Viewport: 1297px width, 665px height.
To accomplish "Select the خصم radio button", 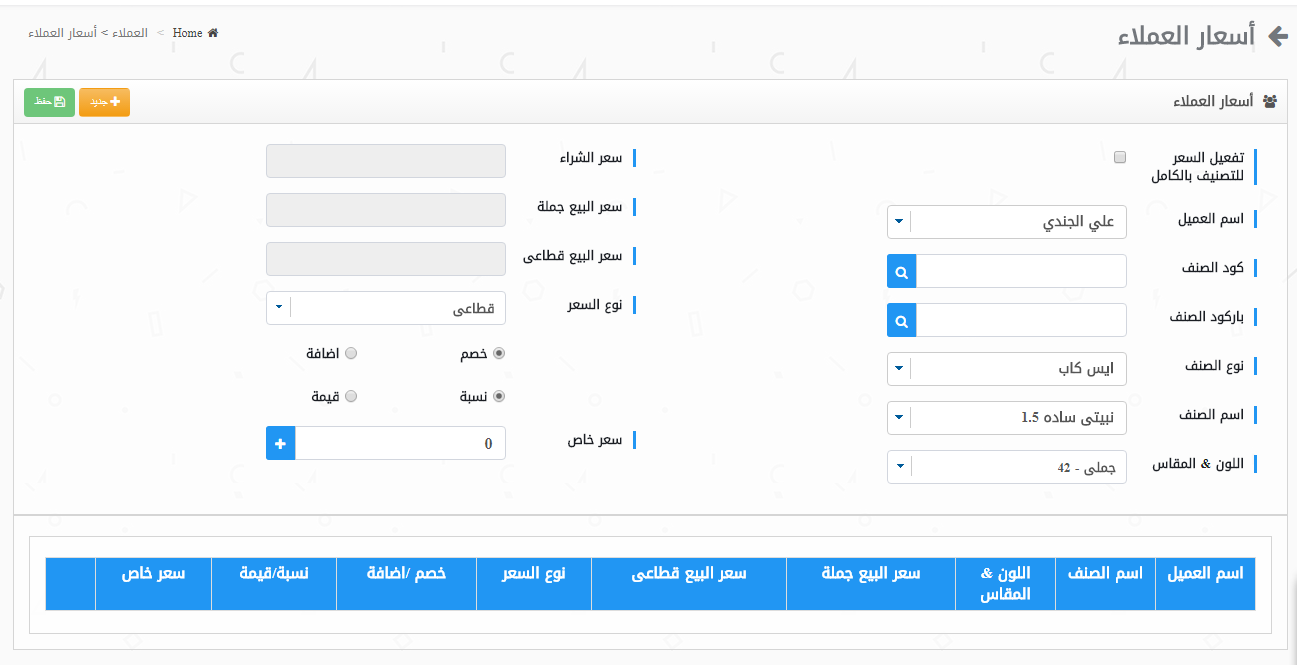I will pyautogui.click(x=500, y=353).
